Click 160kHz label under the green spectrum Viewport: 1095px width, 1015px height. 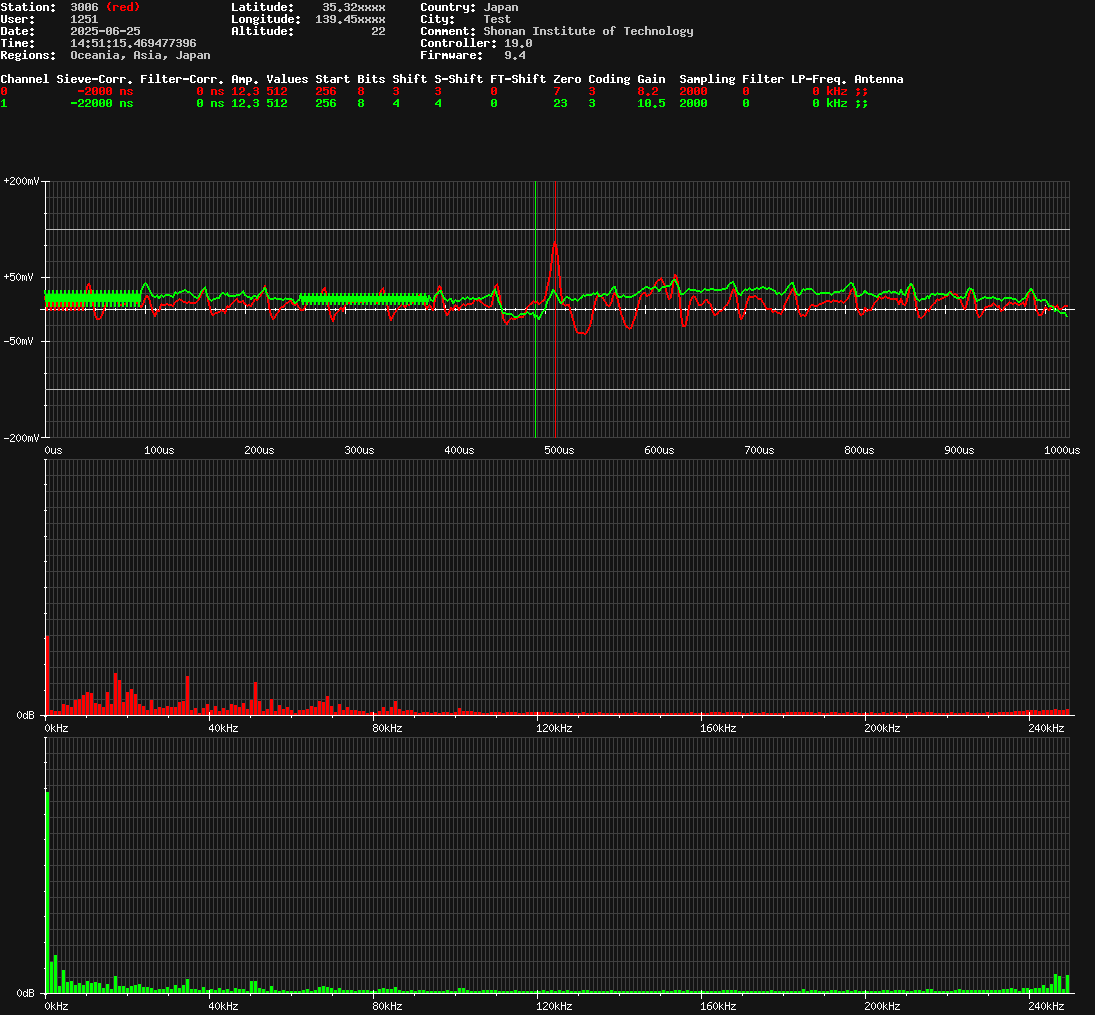[x=719, y=1006]
